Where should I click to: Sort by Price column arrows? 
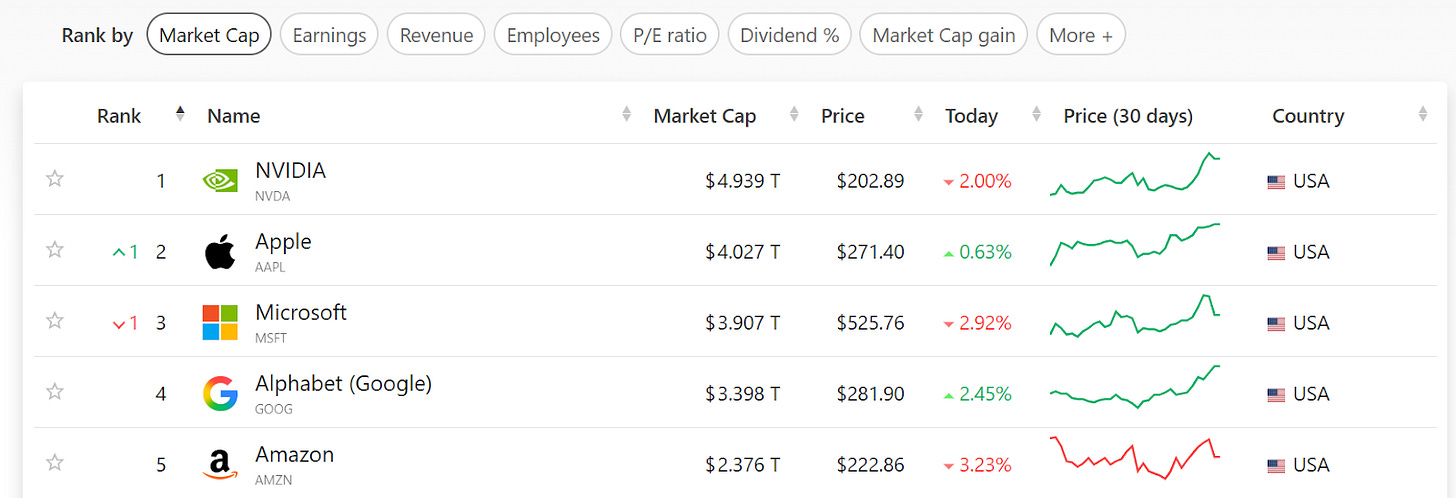918,114
